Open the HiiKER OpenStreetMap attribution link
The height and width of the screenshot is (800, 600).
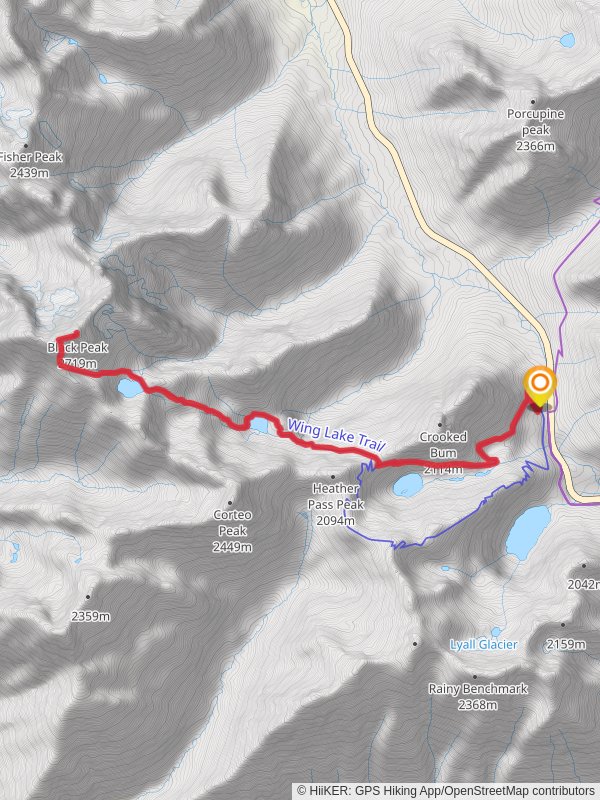point(446,791)
